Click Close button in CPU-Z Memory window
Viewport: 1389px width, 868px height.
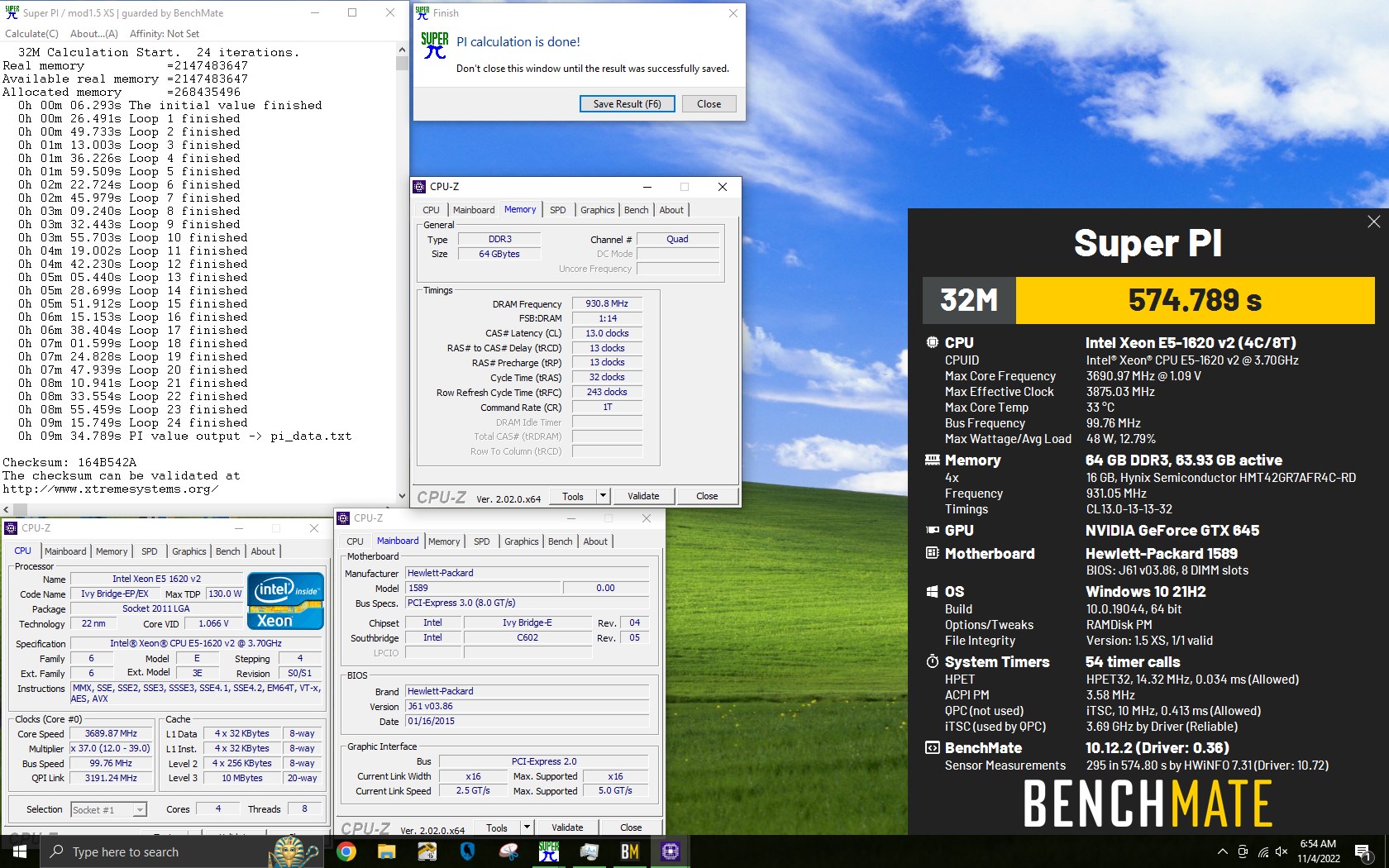click(x=707, y=496)
